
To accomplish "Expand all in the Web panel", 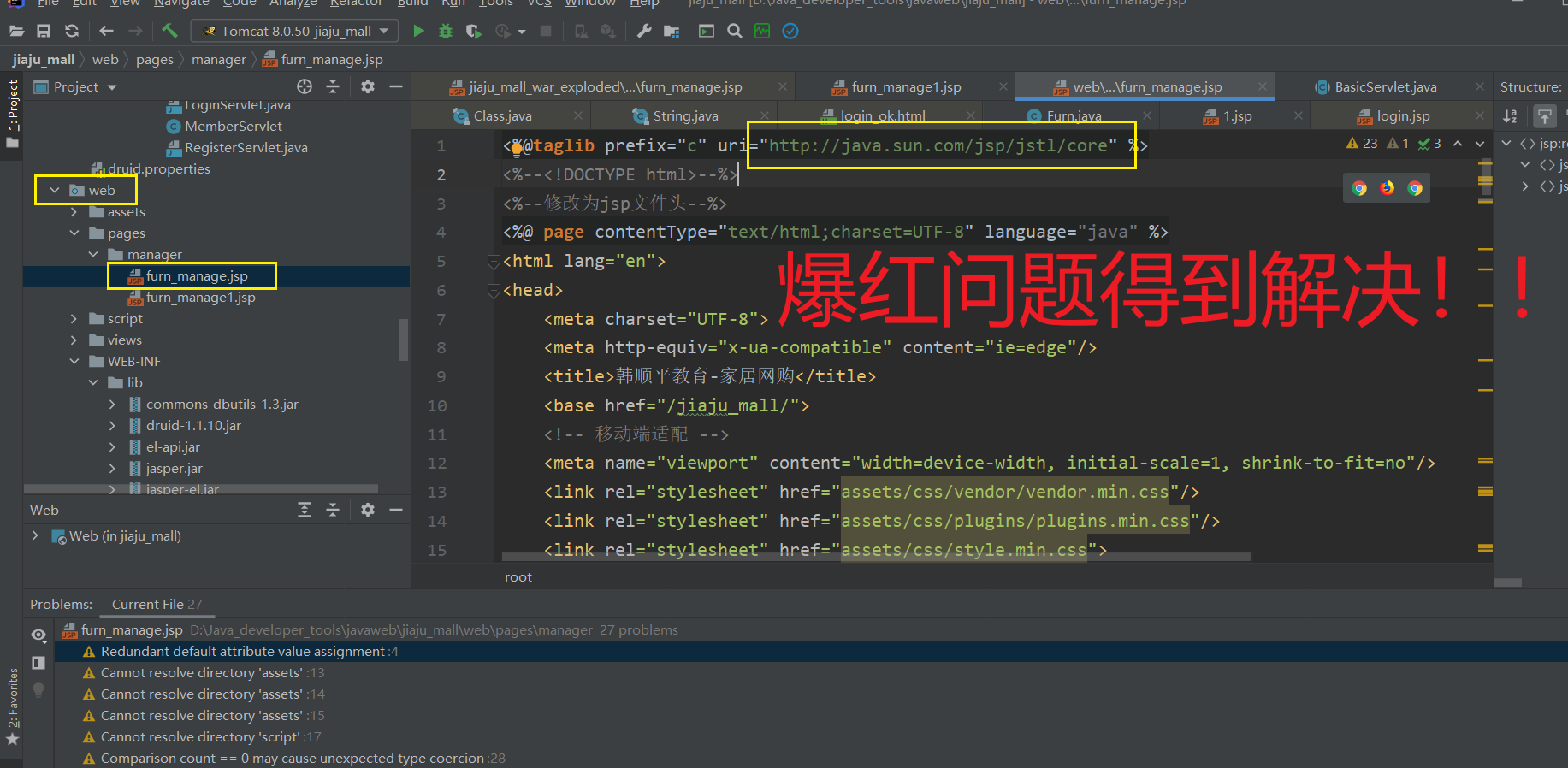I will pos(305,510).
